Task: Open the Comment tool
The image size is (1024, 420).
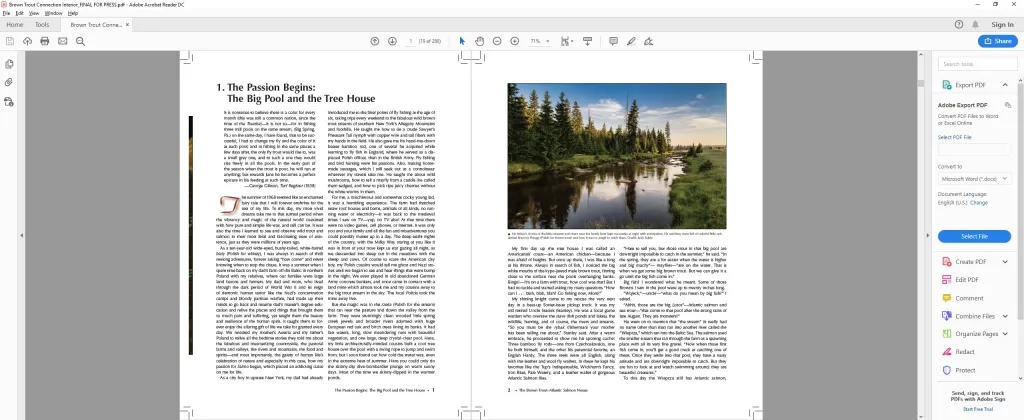Action: [969, 298]
